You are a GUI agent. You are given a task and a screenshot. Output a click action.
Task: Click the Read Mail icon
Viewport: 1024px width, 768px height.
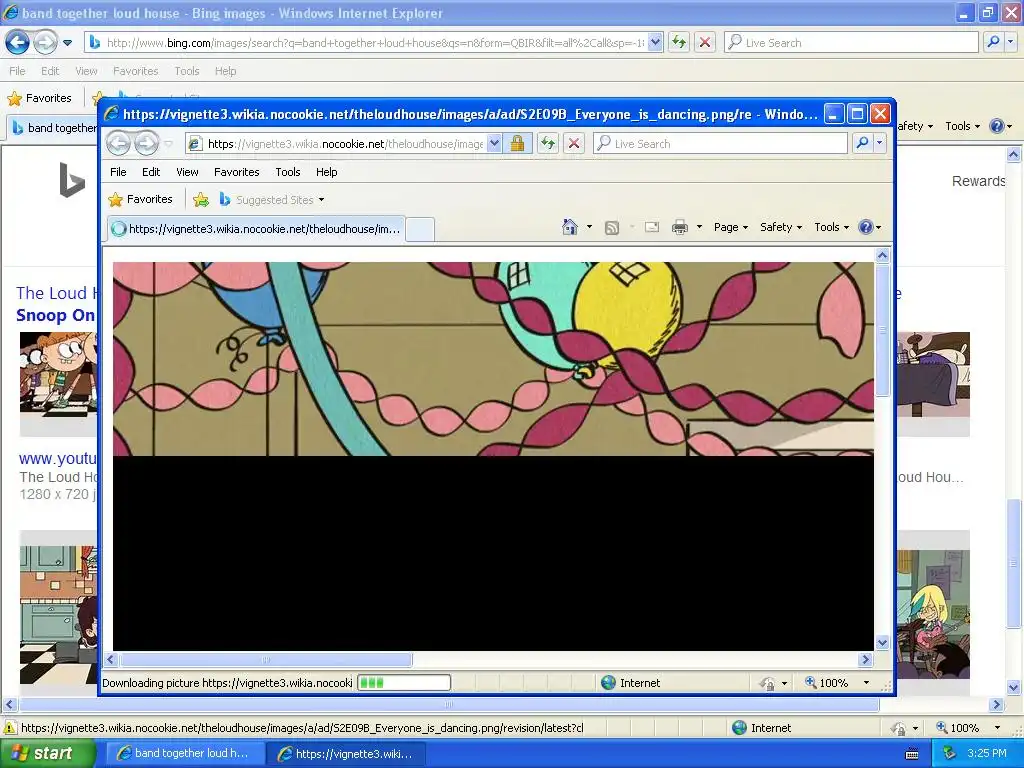click(x=652, y=227)
